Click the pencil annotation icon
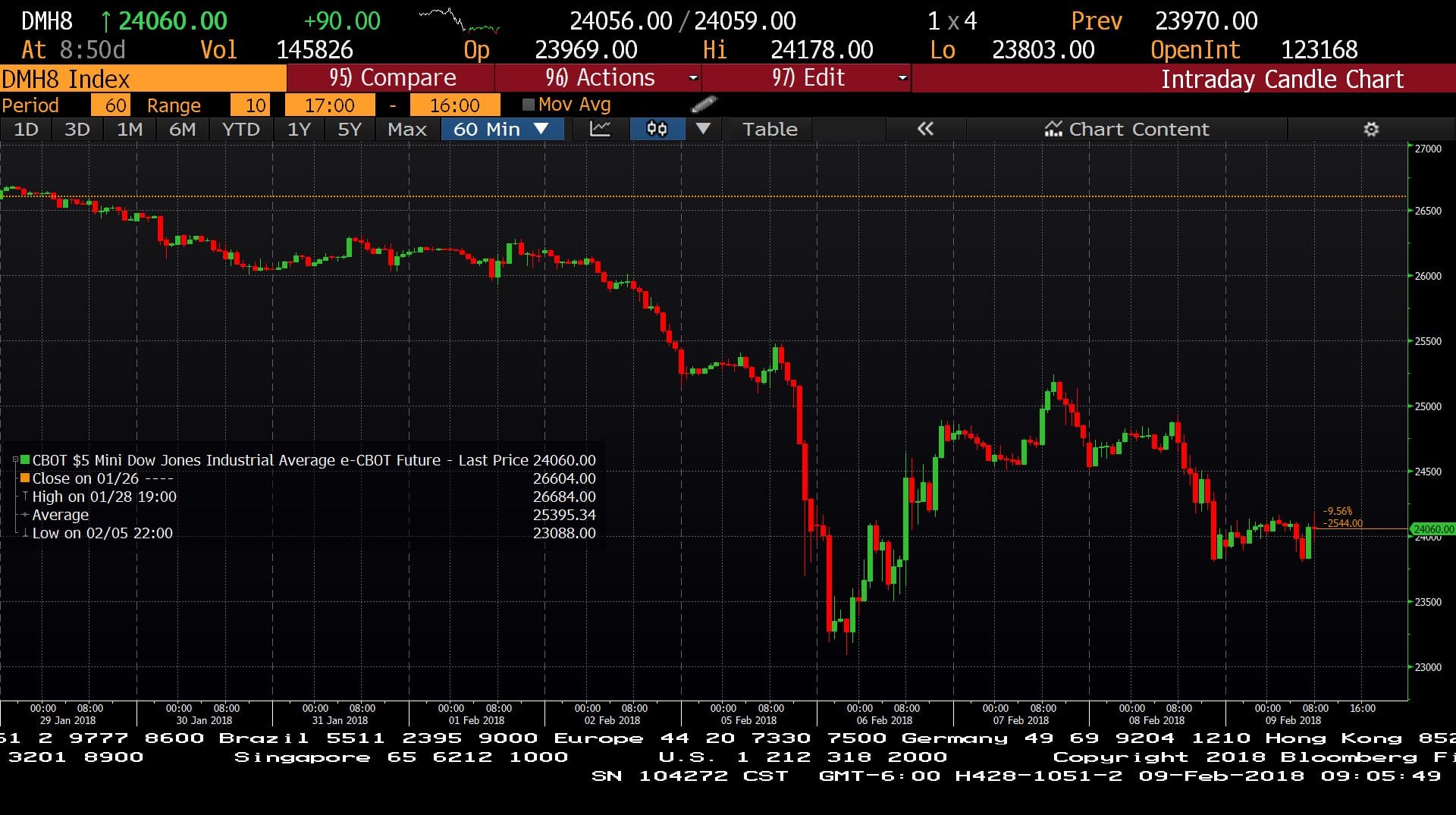This screenshot has height=815, width=1456. tap(704, 104)
